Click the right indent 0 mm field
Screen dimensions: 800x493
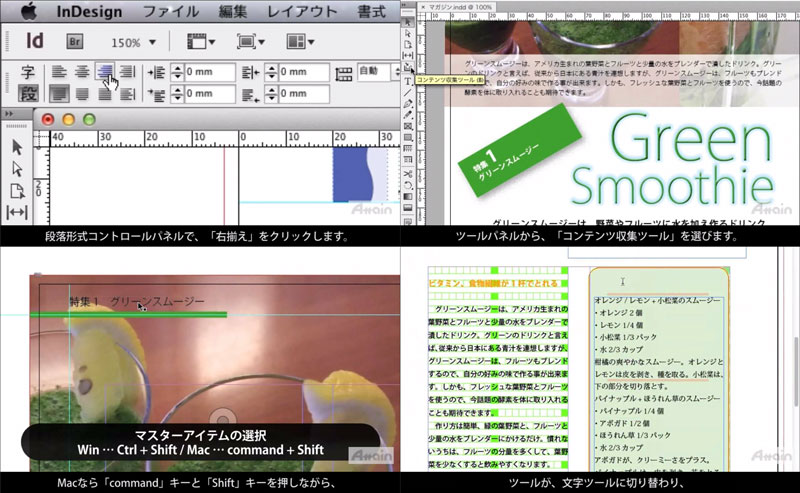304,72
